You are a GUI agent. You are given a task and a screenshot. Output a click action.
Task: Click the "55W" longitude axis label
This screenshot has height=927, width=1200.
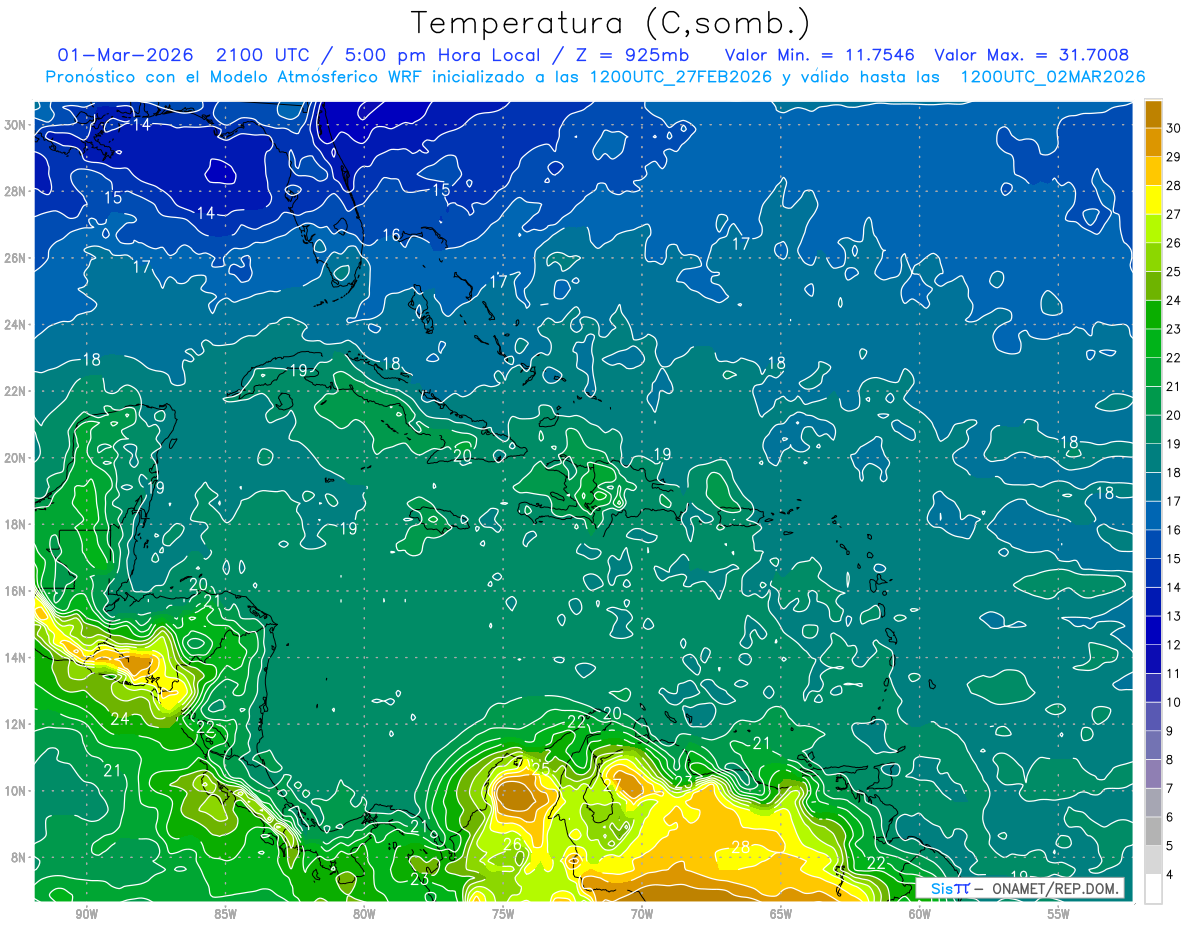click(1059, 914)
